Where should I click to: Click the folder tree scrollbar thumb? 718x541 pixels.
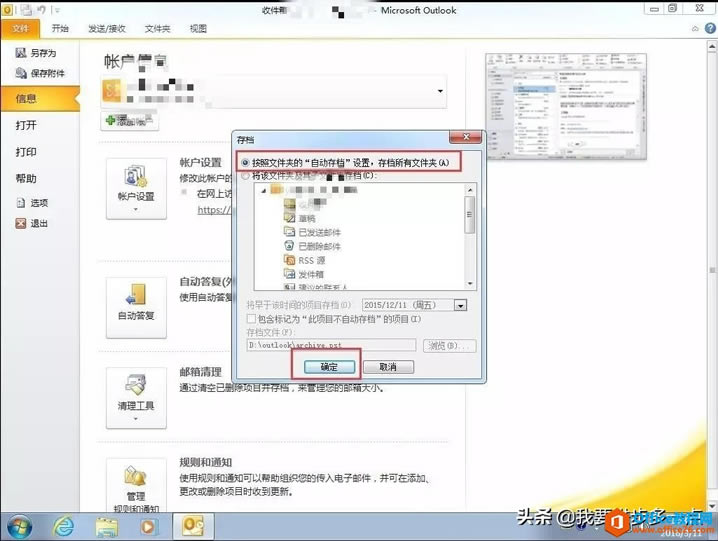(470, 215)
